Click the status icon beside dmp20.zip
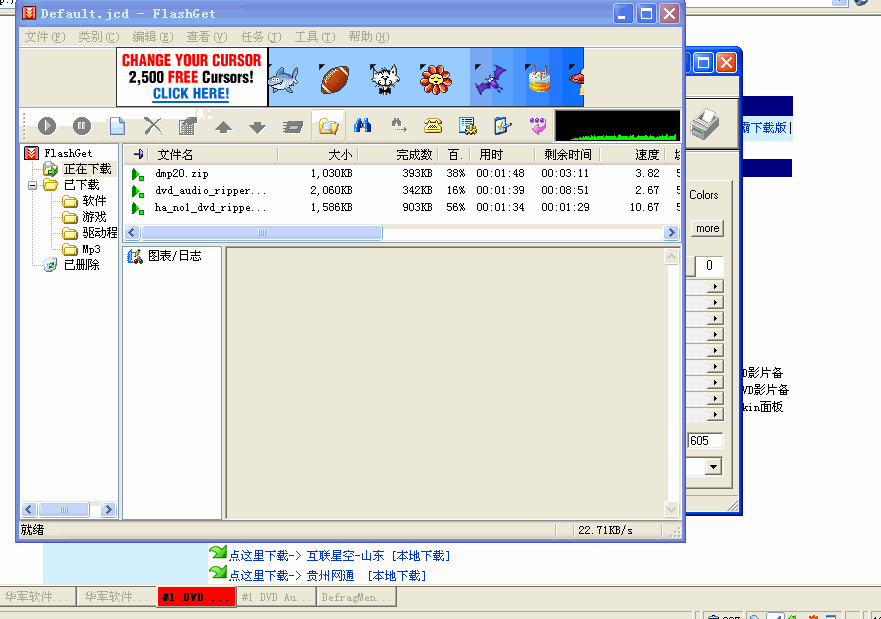The width and height of the screenshot is (881, 619). click(138, 174)
